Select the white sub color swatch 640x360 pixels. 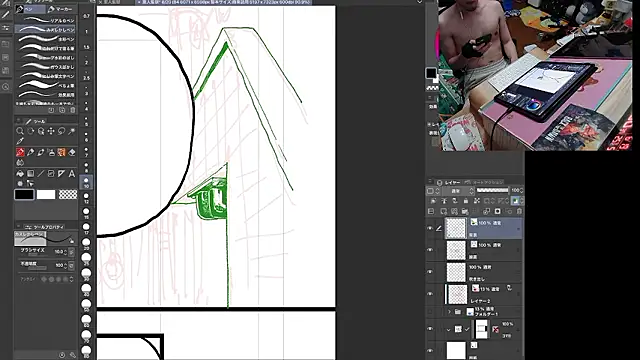[x=46, y=194]
